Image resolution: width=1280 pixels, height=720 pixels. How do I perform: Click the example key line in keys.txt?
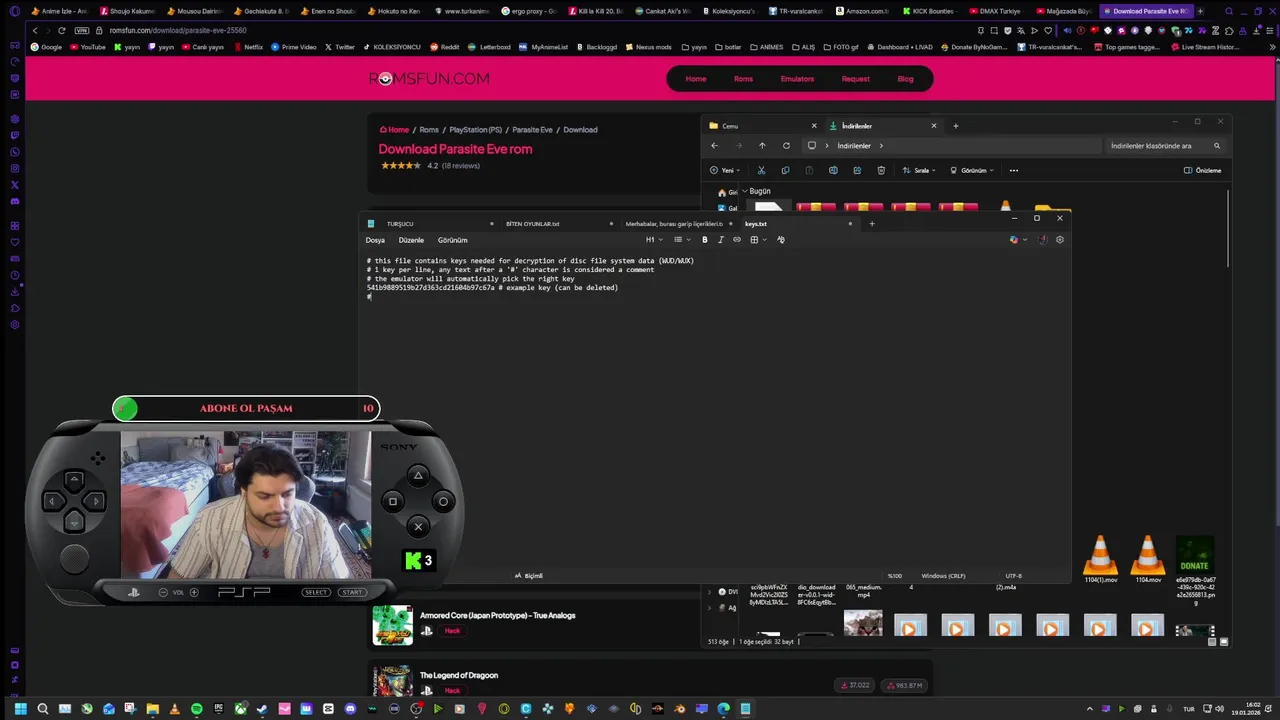coord(492,288)
